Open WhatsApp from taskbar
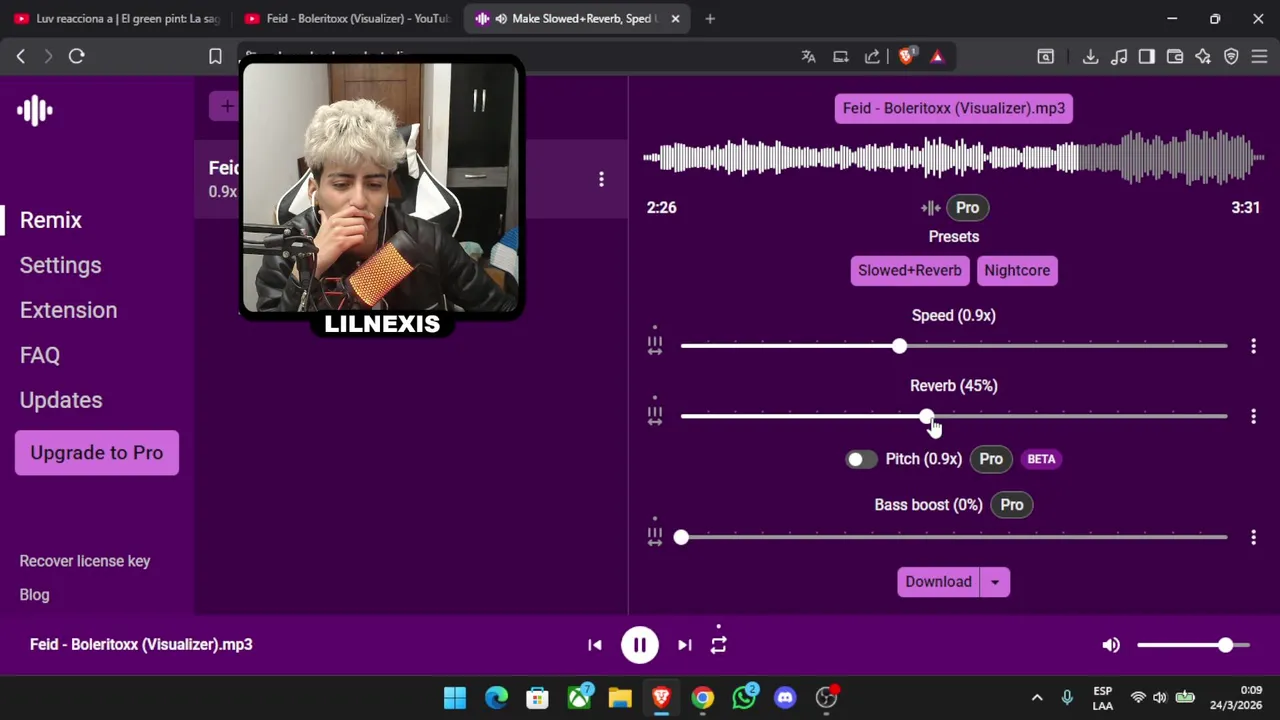1280x720 pixels. [744, 697]
